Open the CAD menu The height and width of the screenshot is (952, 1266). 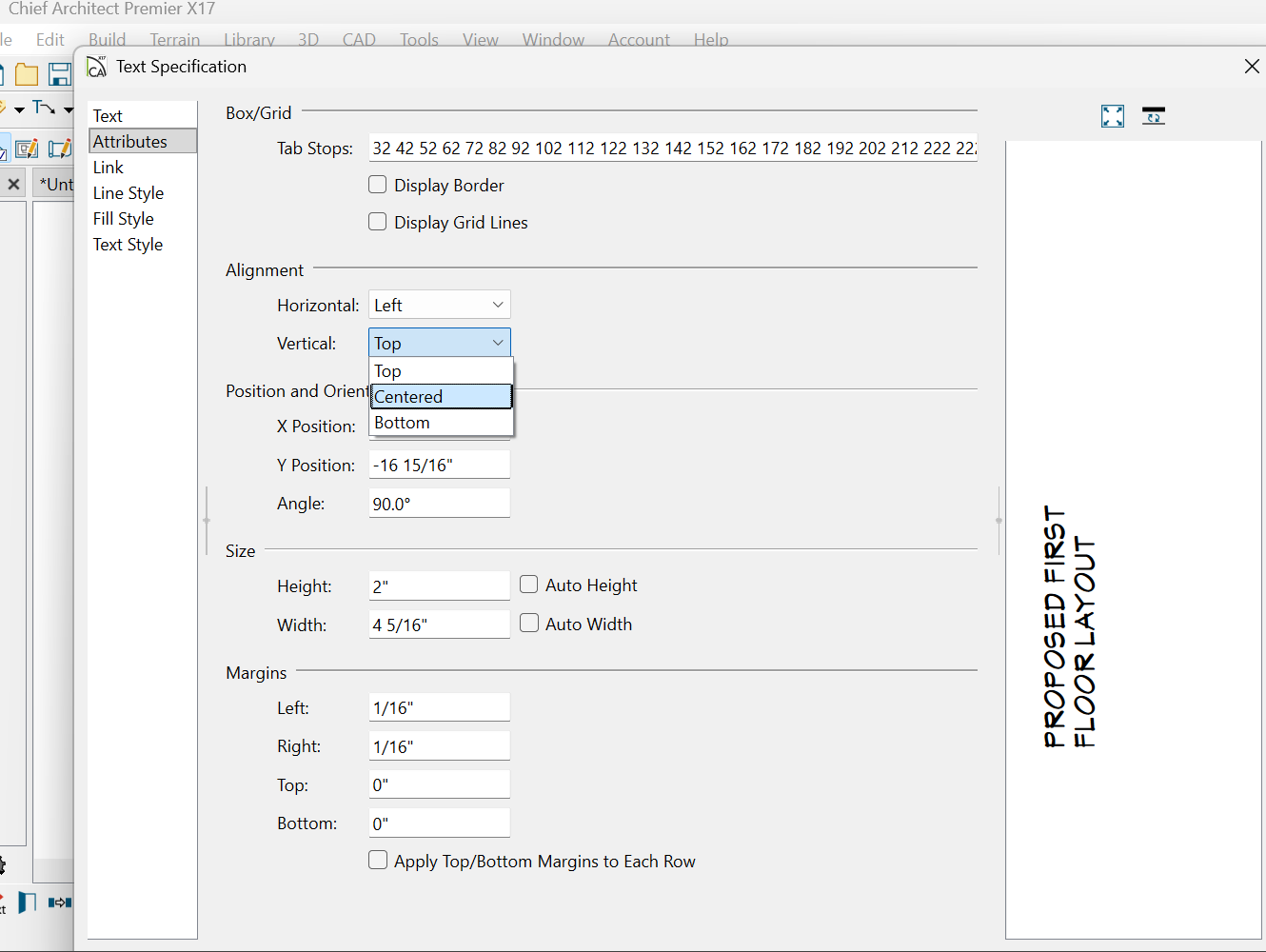click(x=359, y=40)
